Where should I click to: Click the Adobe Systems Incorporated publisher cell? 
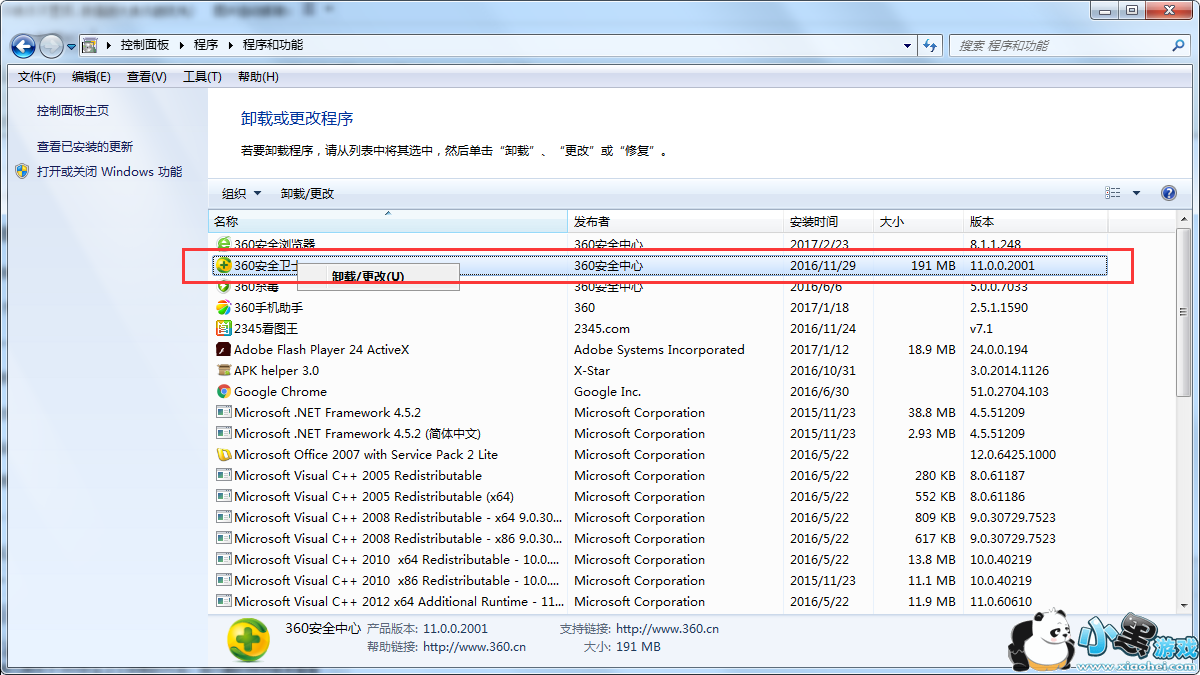(659, 350)
